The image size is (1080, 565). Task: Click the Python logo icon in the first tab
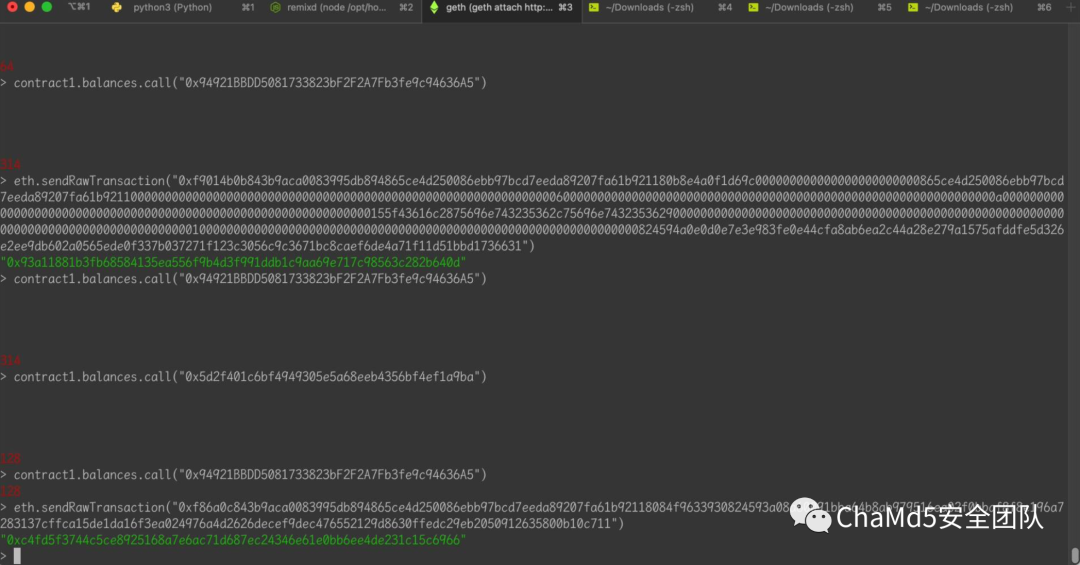coord(116,8)
